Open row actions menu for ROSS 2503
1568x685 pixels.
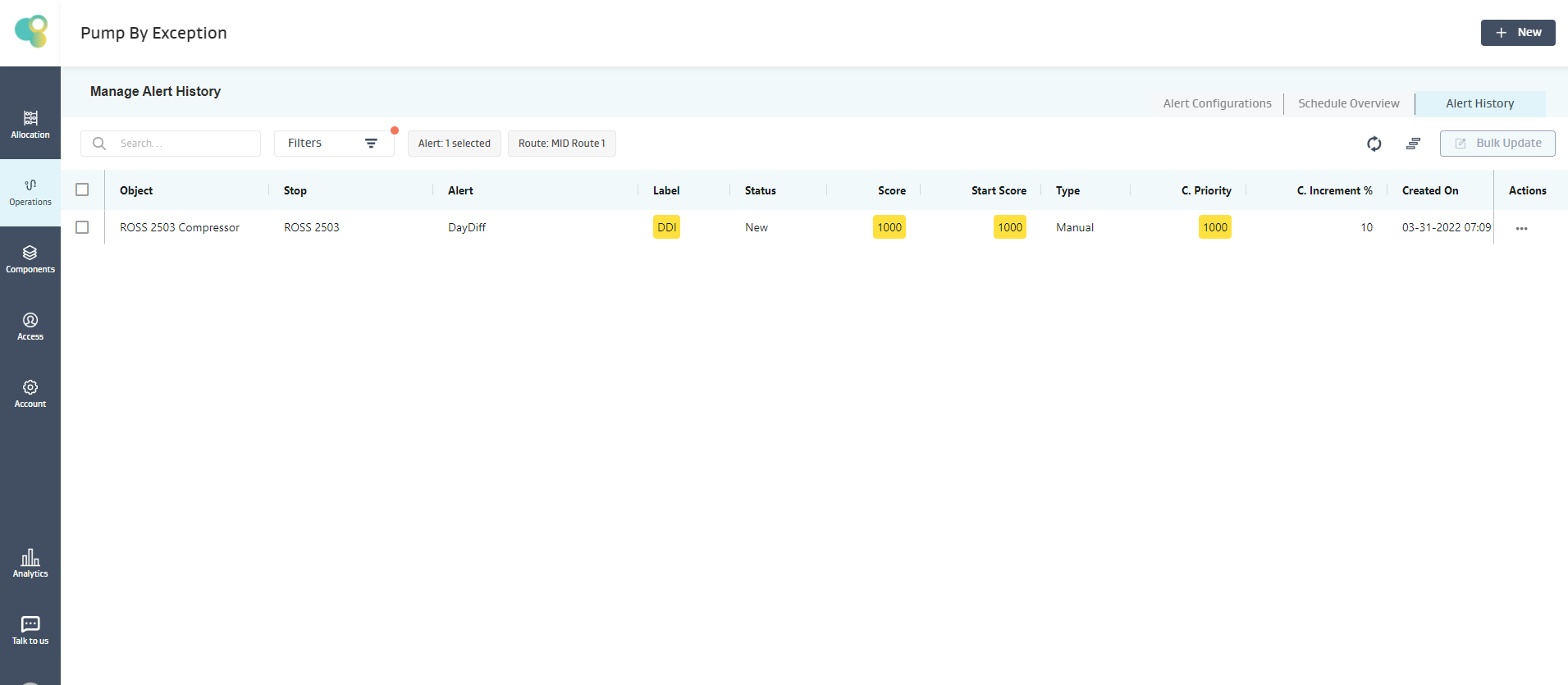point(1521,228)
